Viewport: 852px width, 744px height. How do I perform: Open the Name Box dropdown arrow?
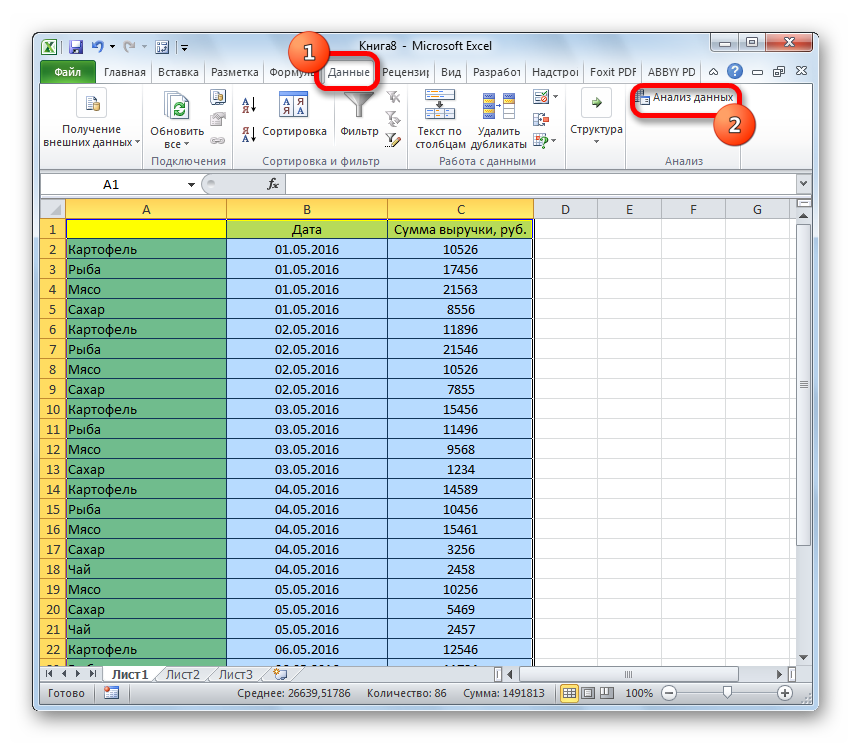[x=191, y=185]
